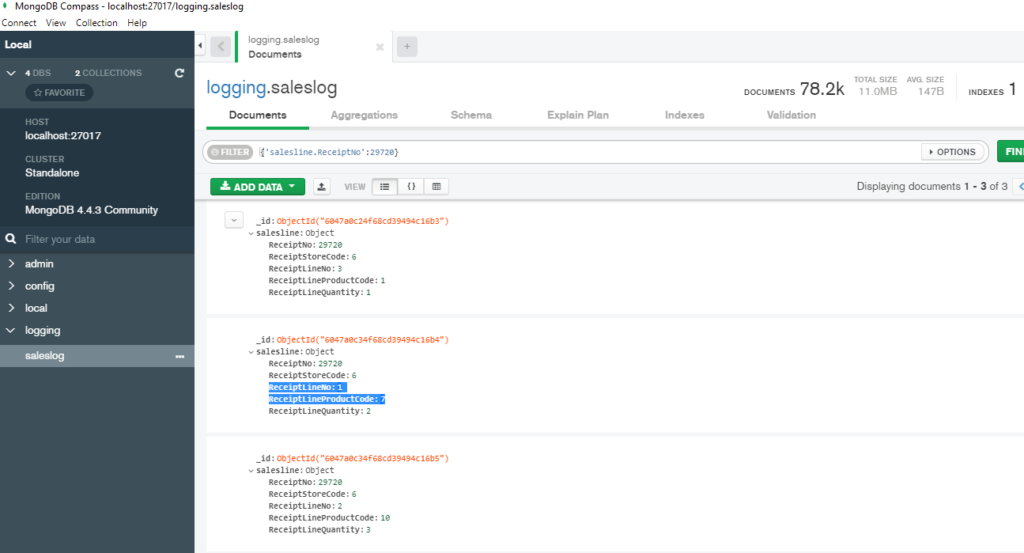Close the logging.saleslog tab
The width and height of the screenshot is (1024, 553).
pos(379,47)
